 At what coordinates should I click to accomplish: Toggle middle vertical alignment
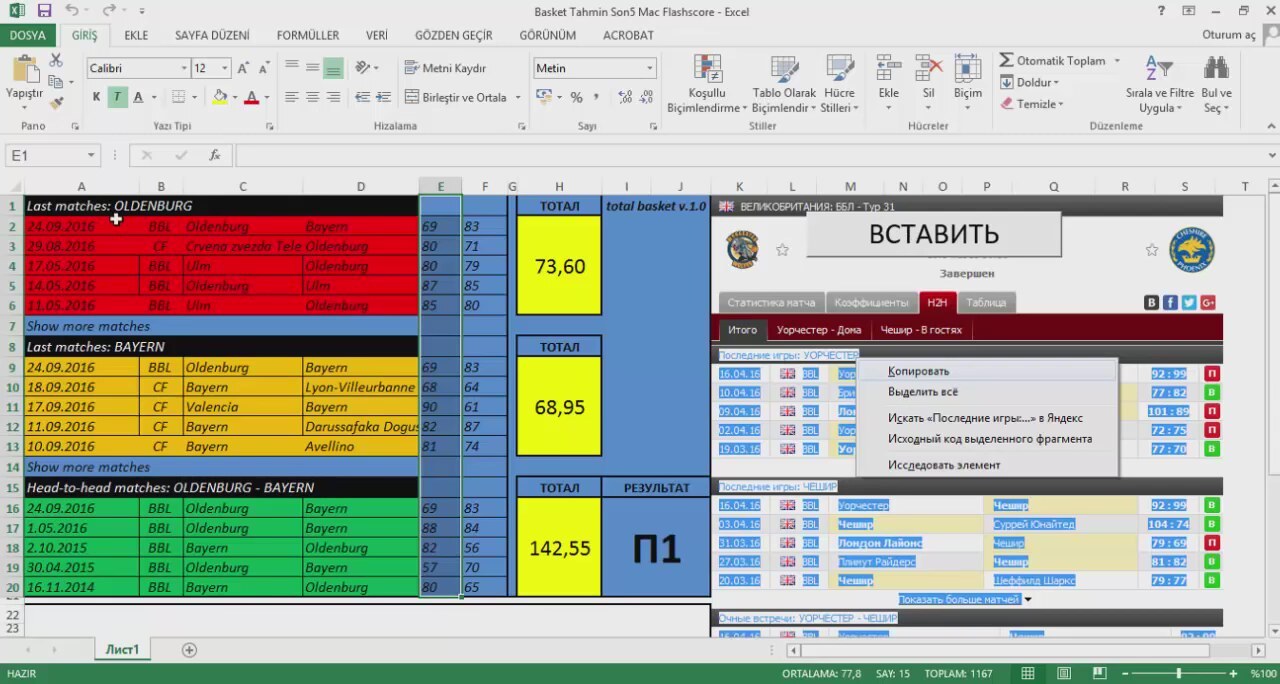[x=312, y=67]
